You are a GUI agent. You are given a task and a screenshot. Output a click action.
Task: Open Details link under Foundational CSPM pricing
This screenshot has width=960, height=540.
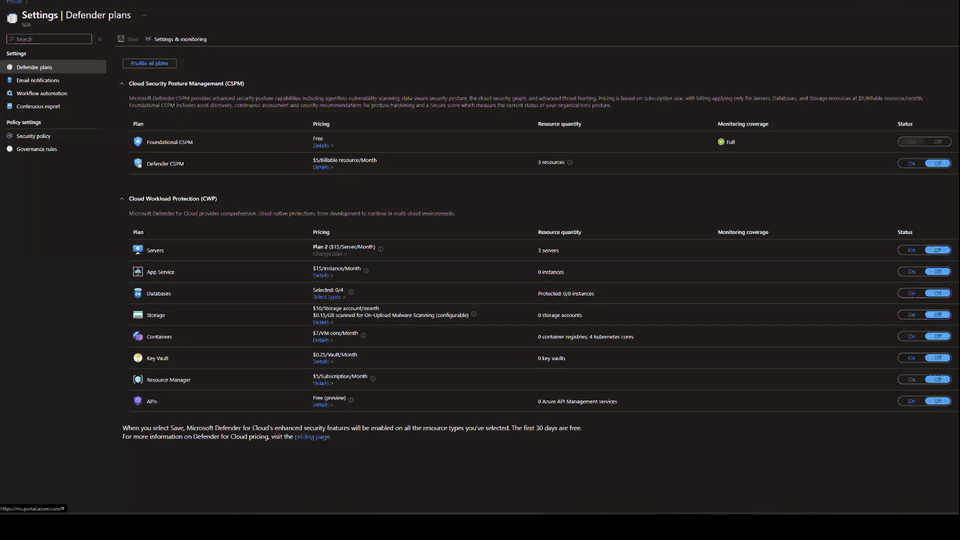pyautogui.click(x=323, y=146)
